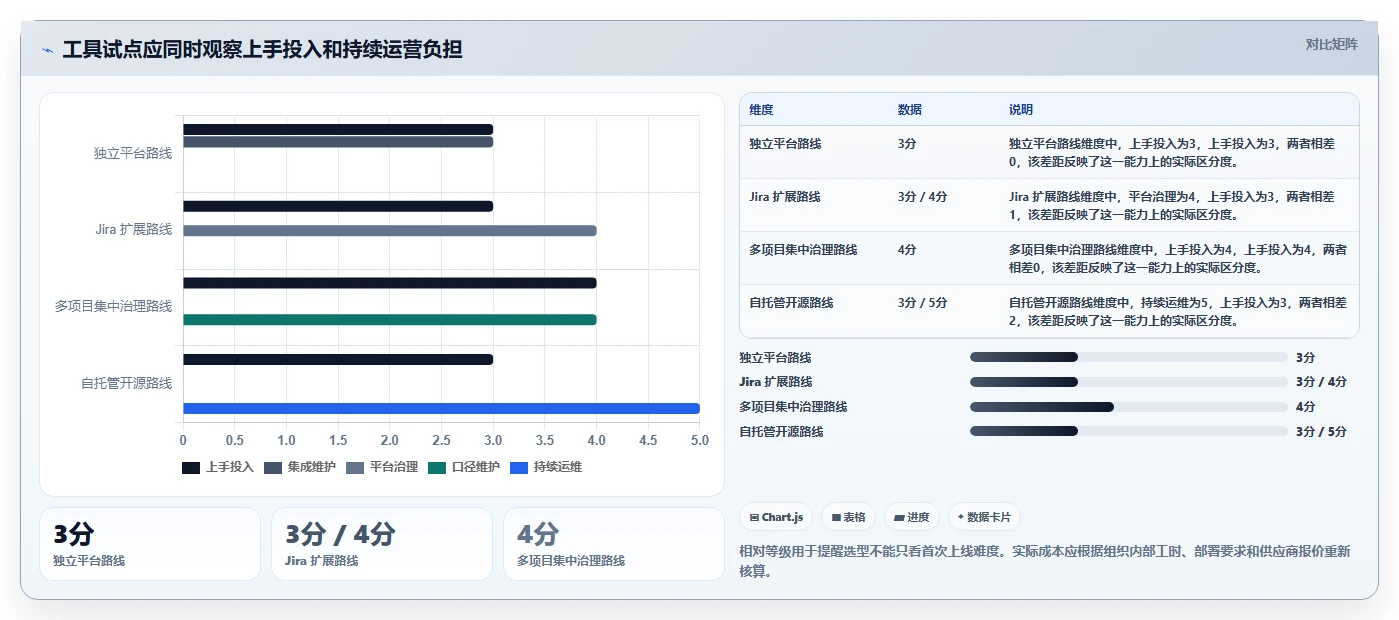This screenshot has width=1399, height=620.
Task: Toggle the 口径维护 legend entry
Action: 464,467
